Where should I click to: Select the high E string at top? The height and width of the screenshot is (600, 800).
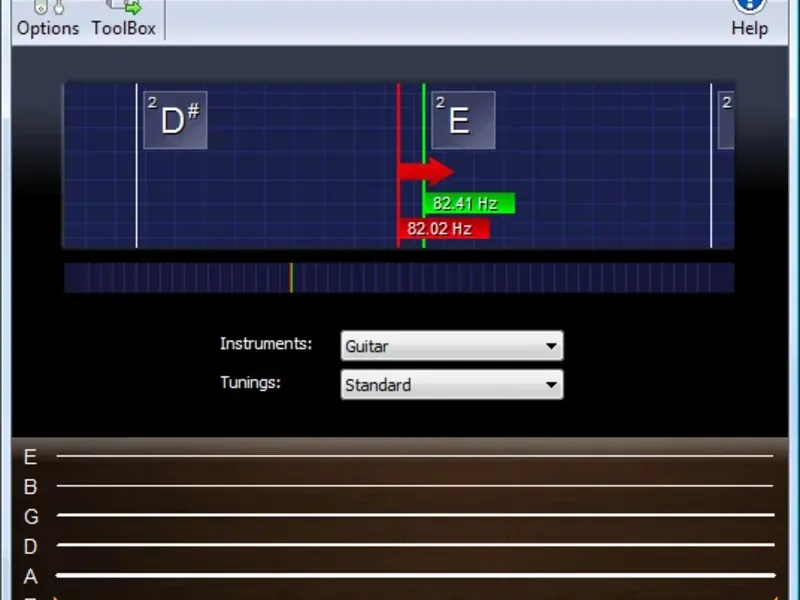tap(415, 456)
